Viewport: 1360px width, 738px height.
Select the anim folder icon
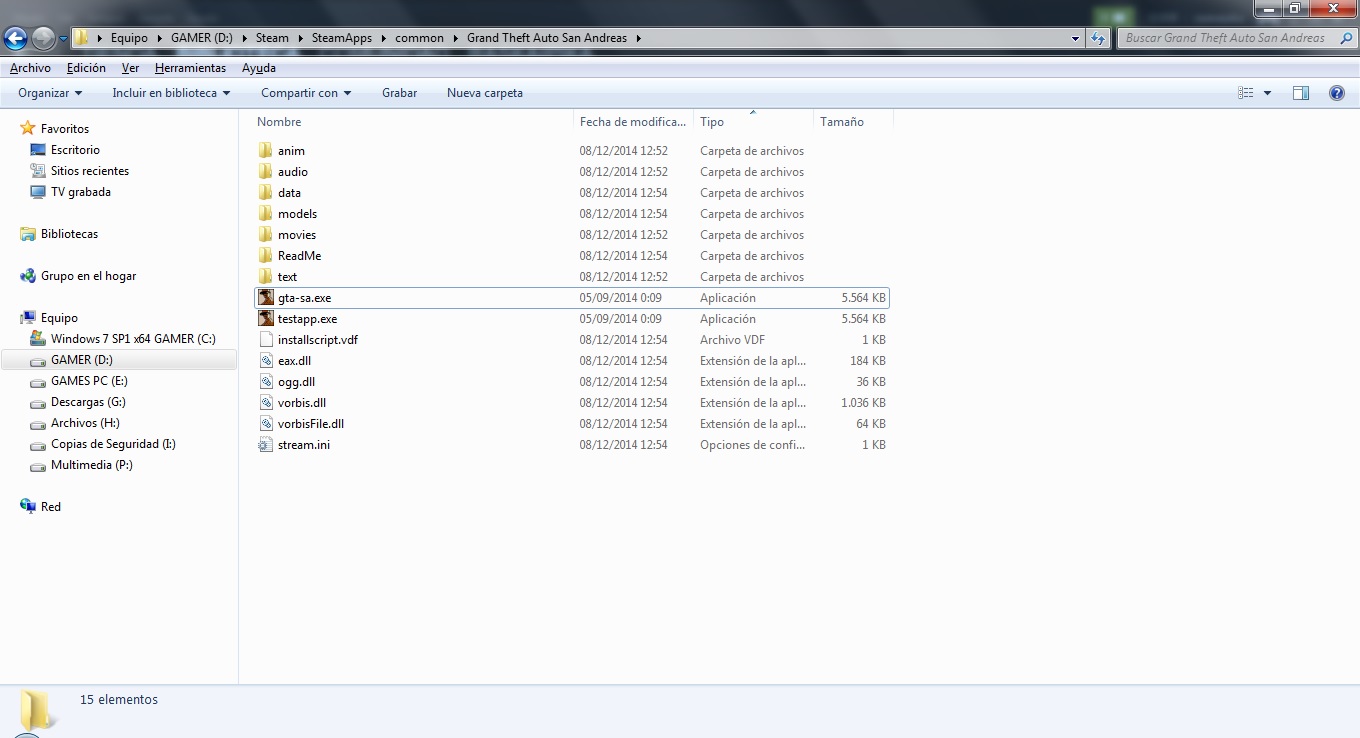[265, 151]
